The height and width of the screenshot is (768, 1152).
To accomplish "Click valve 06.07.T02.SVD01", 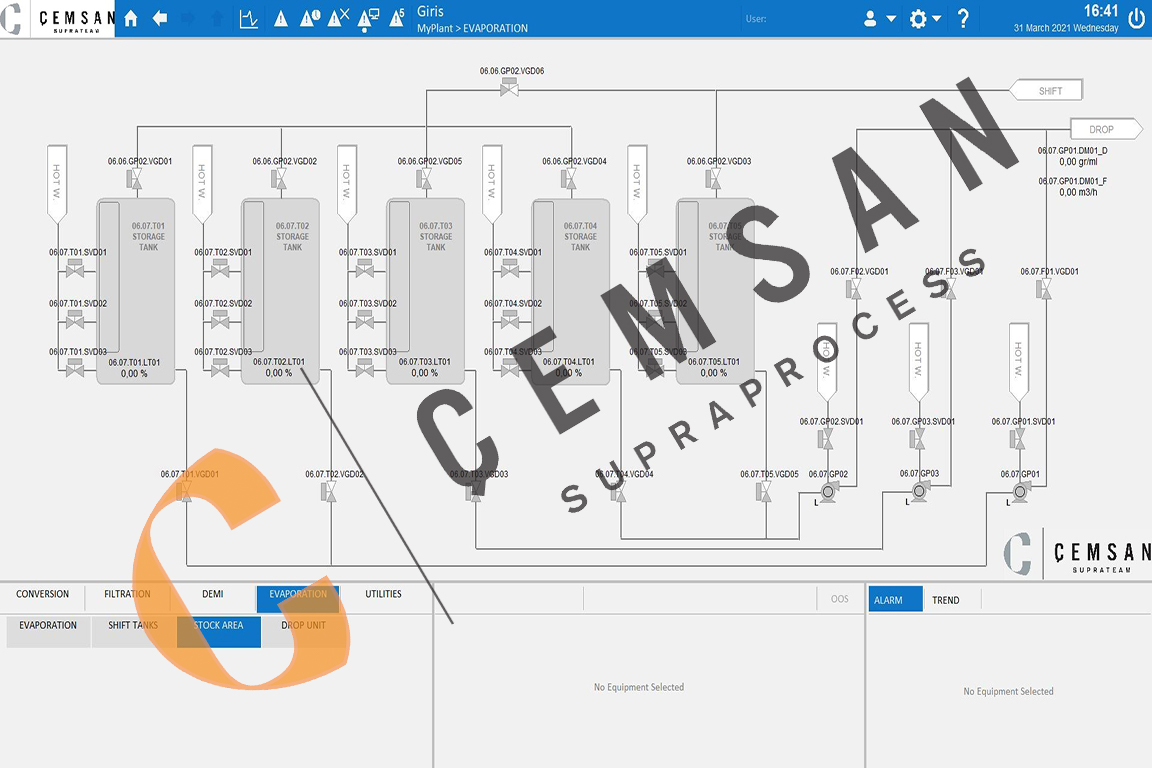I will [x=219, y=269].
